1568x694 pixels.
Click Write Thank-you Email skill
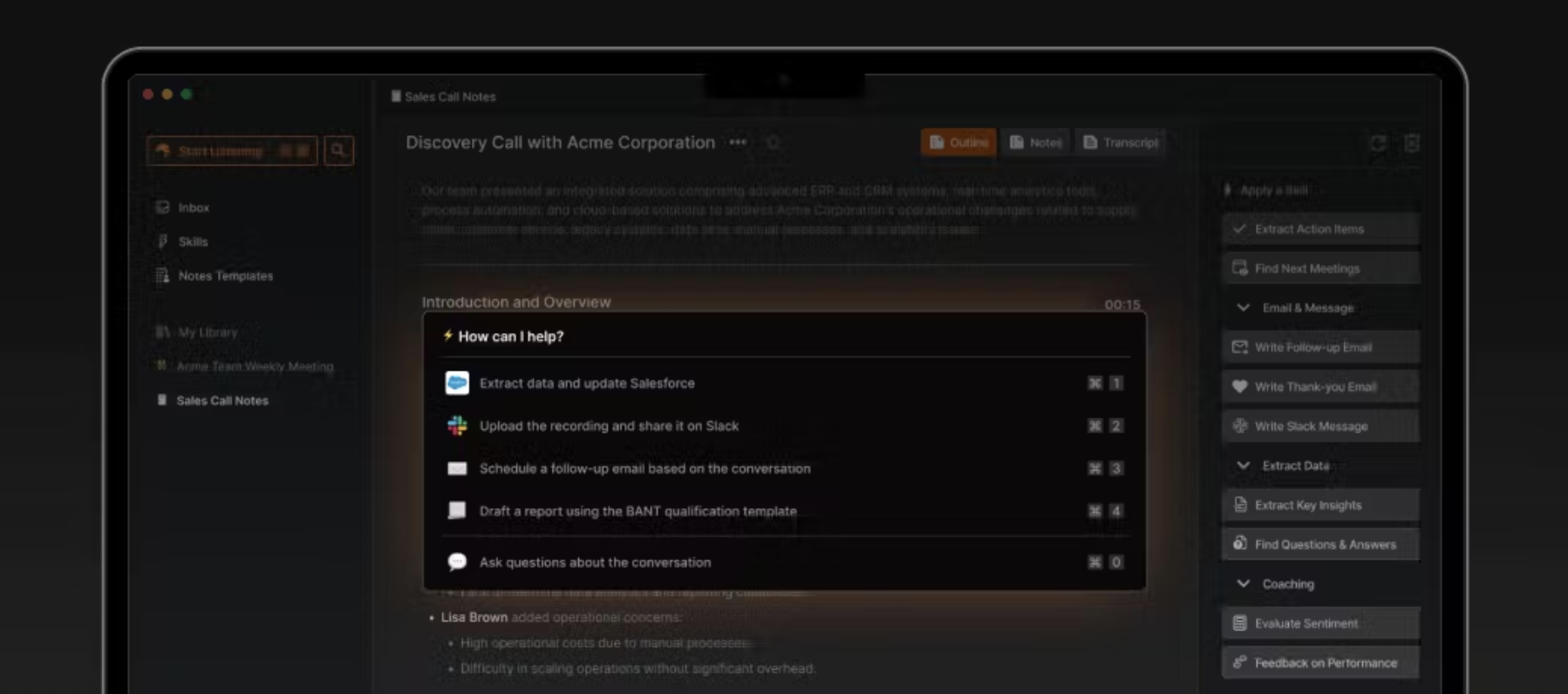click(1320, 386)
